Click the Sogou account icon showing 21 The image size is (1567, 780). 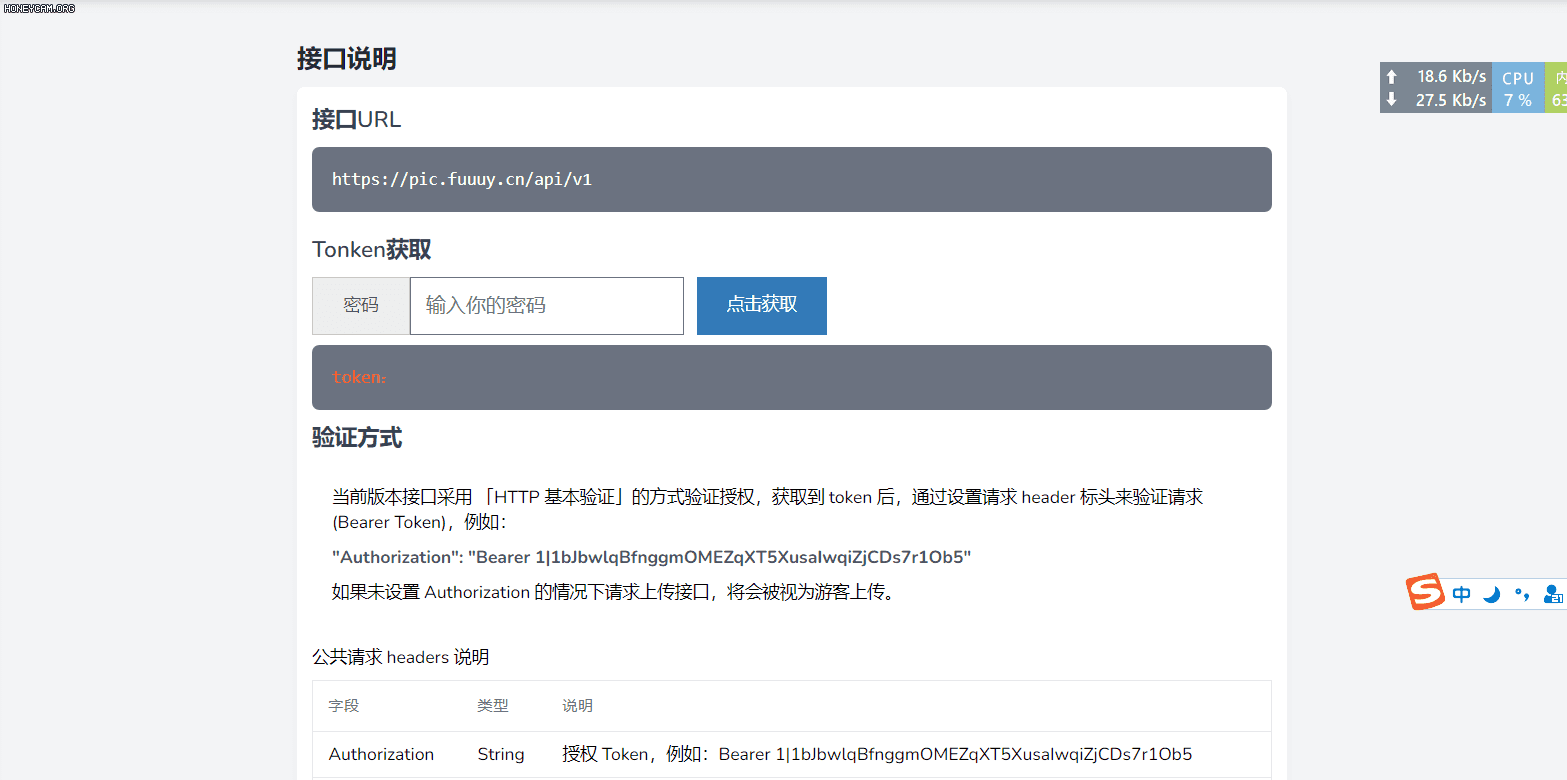[1553, 593]
